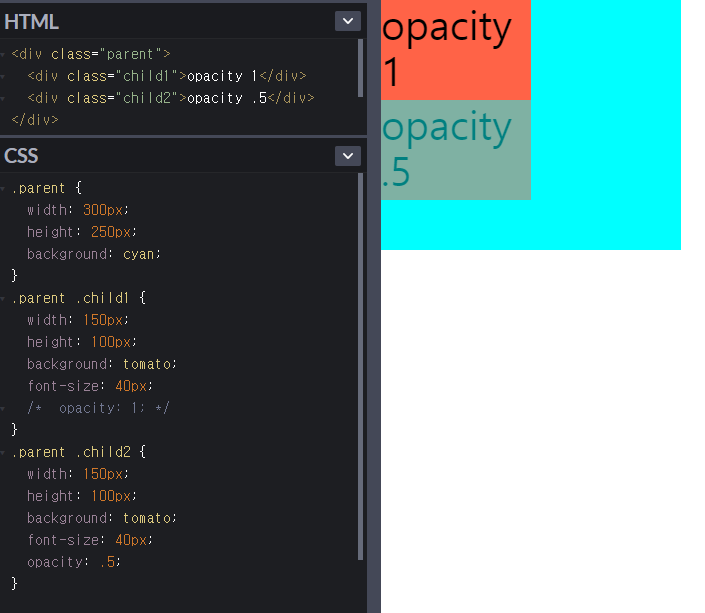This screenshot has height=613, width=705.
Task: Click the 'background: cyan;' line
Action: coord(94,254)
